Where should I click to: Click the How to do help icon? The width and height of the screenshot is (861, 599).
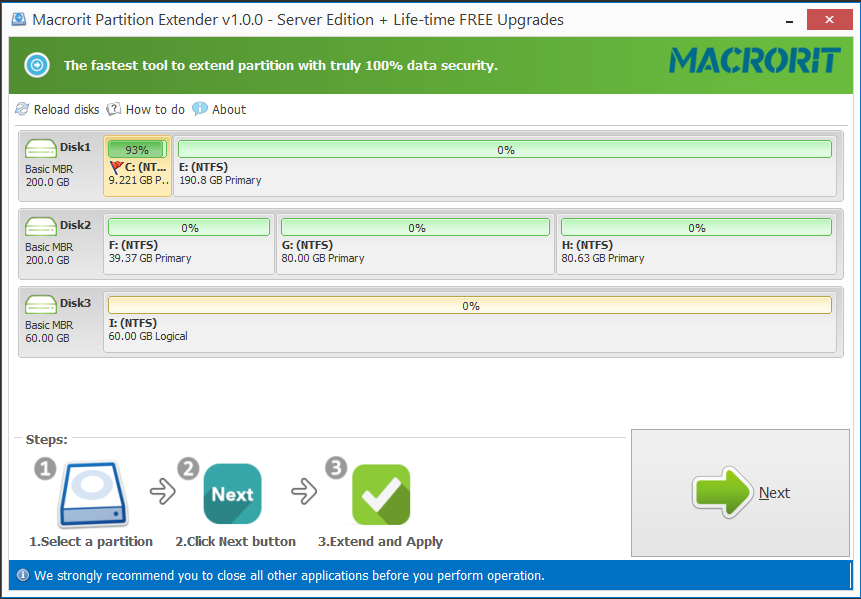pyautogui.click(x=114, y=109)
